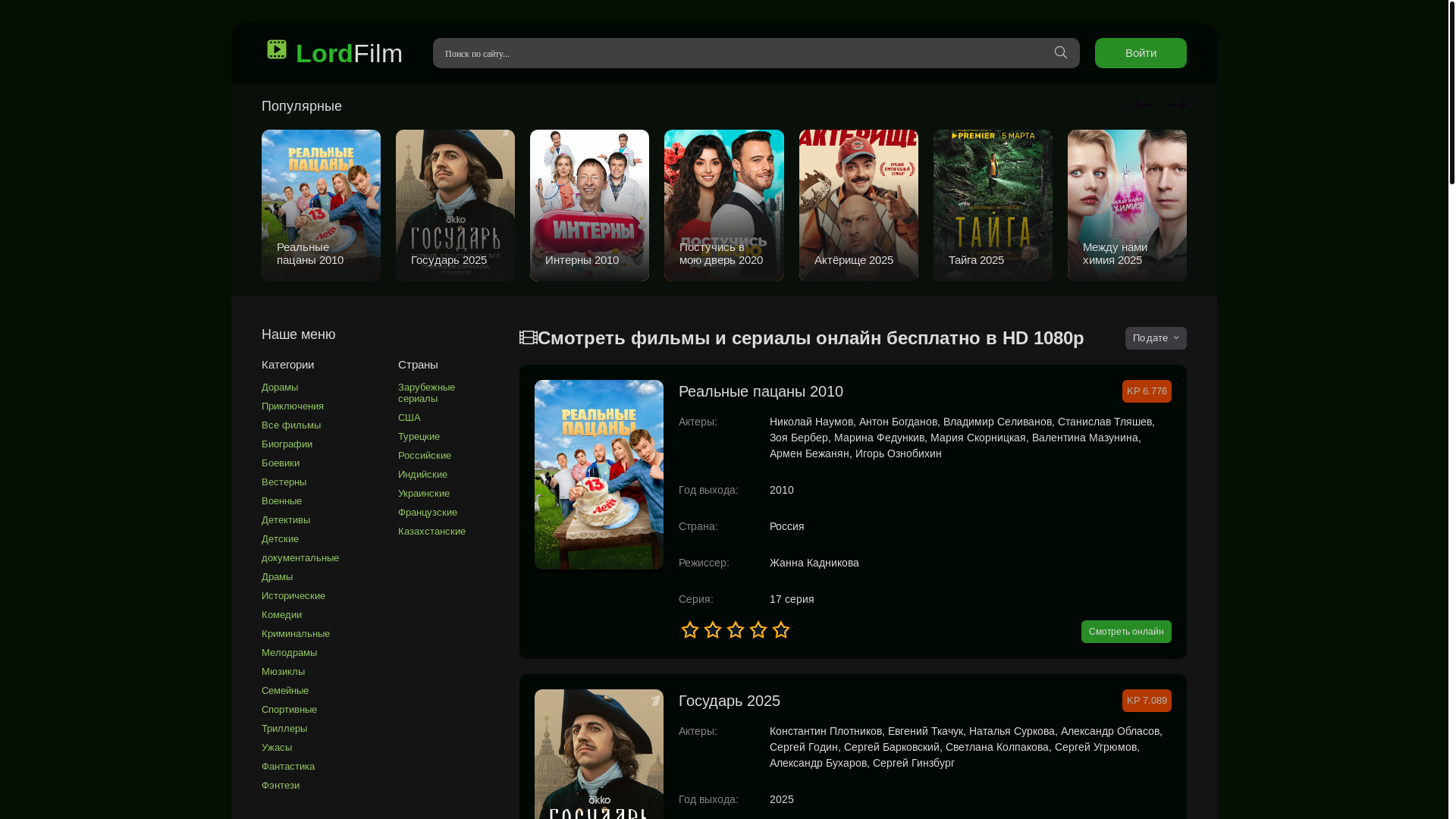
Task: Open the Биографии category
Action: point(287,444)
